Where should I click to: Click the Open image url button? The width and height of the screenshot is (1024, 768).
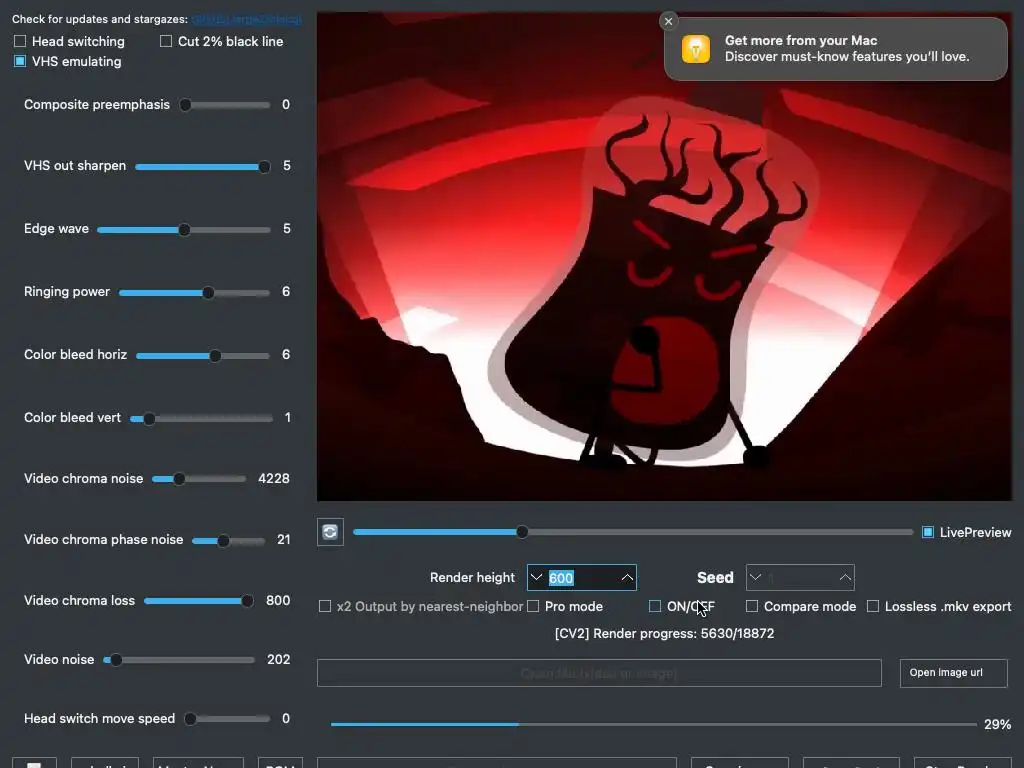[953, 673]
